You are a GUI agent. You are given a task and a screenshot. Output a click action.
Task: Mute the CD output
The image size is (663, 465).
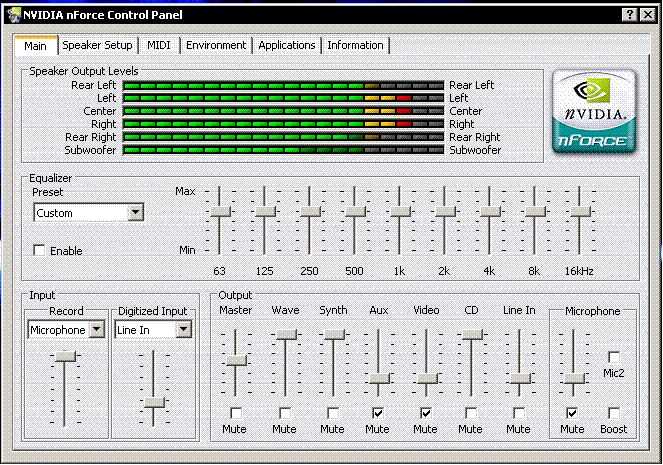click(471, 413)
